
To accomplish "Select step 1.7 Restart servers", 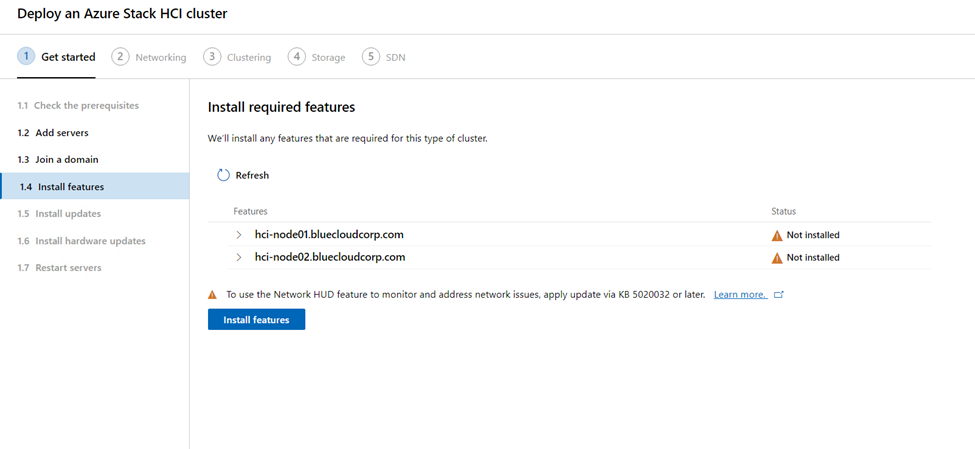I will 59,267.
